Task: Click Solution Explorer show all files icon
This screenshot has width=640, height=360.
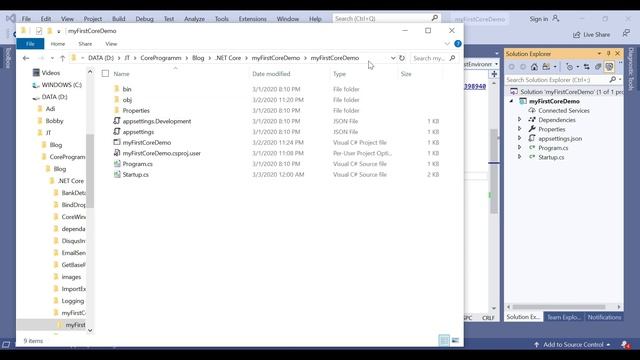Action: pyautogui.click(x=598, y=67)
